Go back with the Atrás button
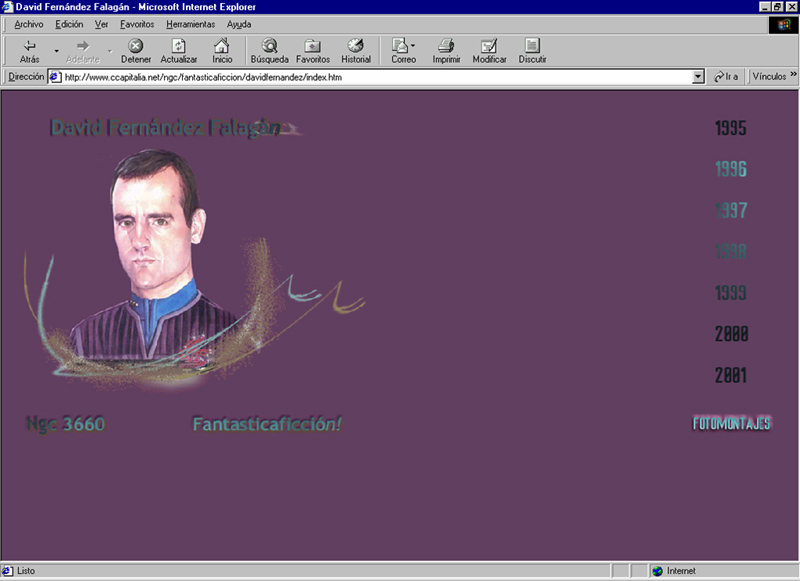Image resolution: width=800 pixels, height=581 pixels. pos(29,51)
